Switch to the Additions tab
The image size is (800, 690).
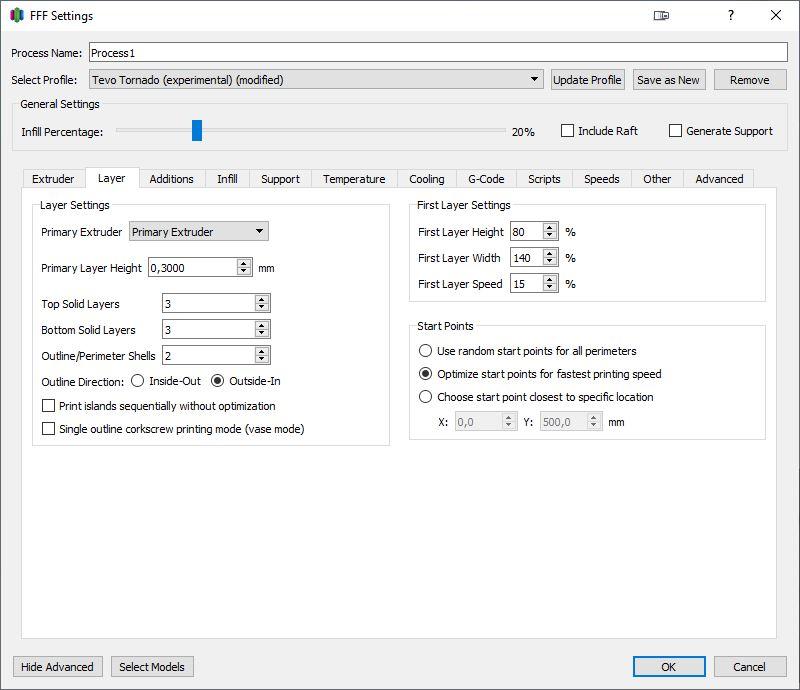(x=171, y=179)
